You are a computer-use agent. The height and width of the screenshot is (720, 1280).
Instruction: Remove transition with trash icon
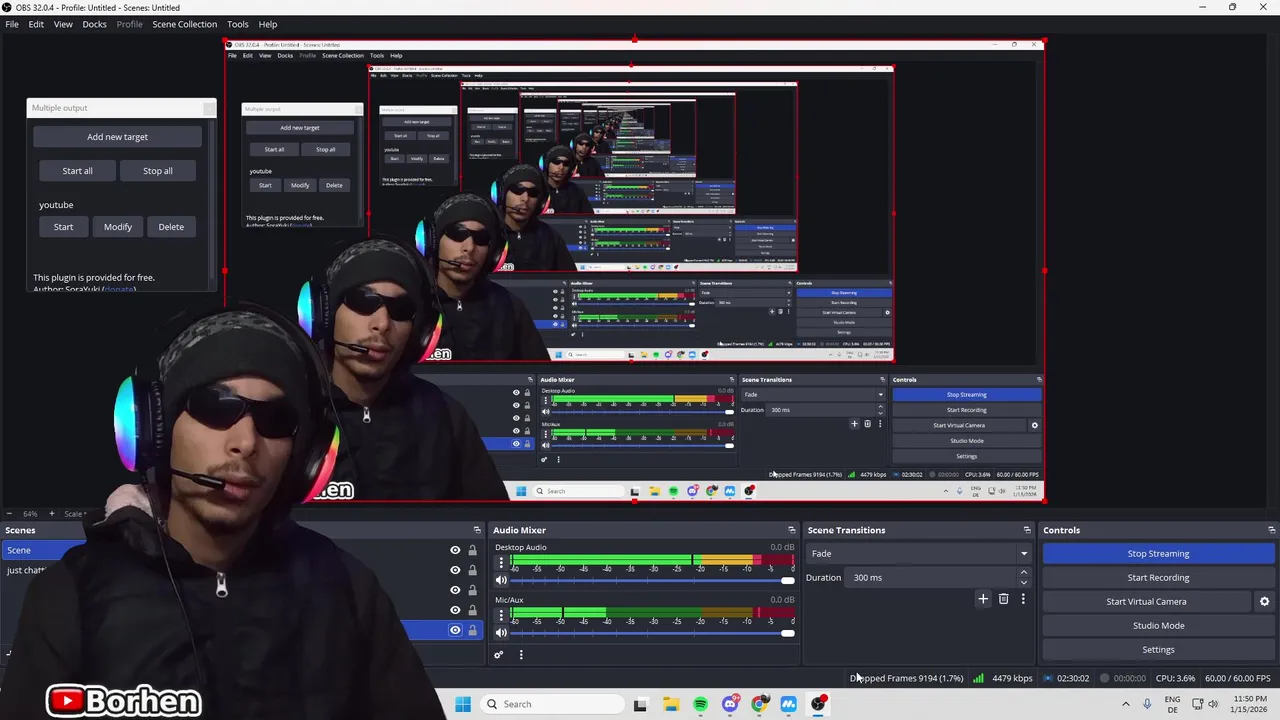pos(1004,599)
